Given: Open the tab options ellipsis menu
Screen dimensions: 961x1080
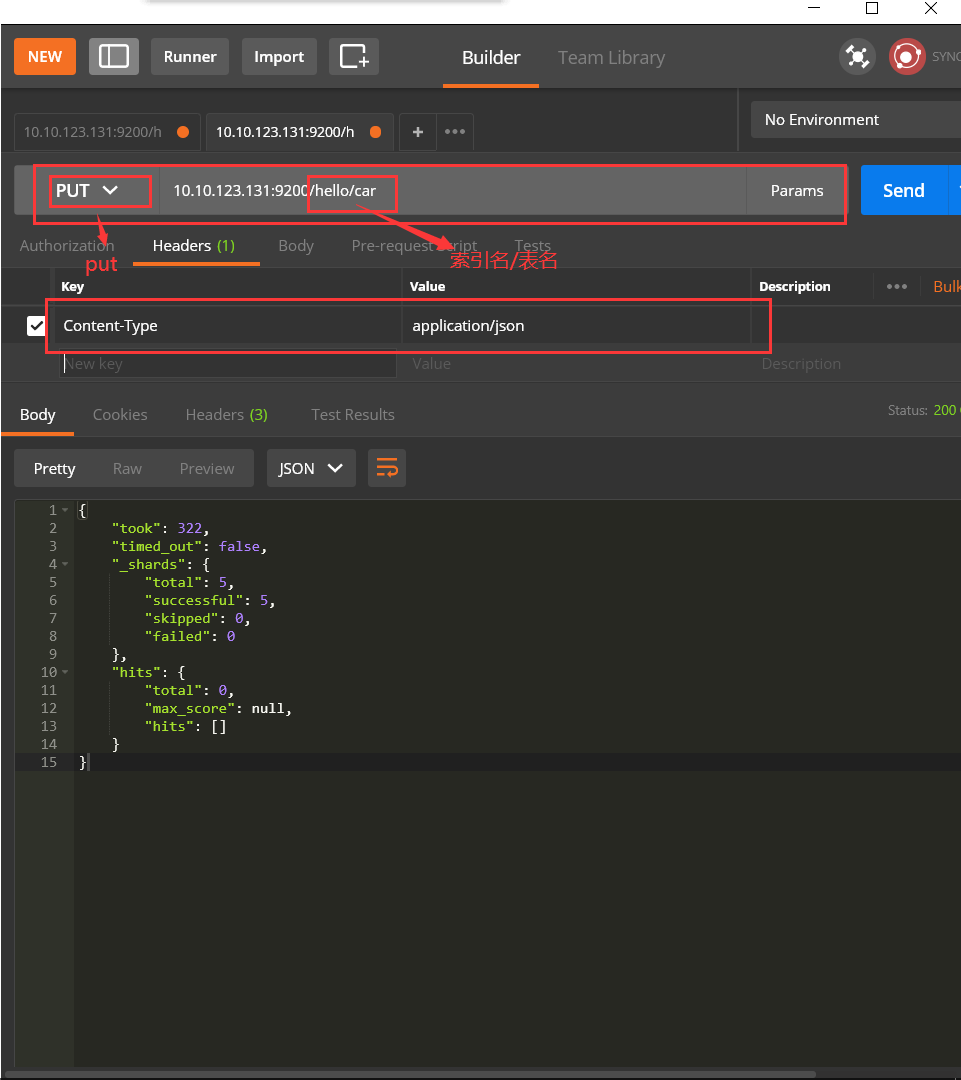Looking at the screenshot, I should point(455,132).
